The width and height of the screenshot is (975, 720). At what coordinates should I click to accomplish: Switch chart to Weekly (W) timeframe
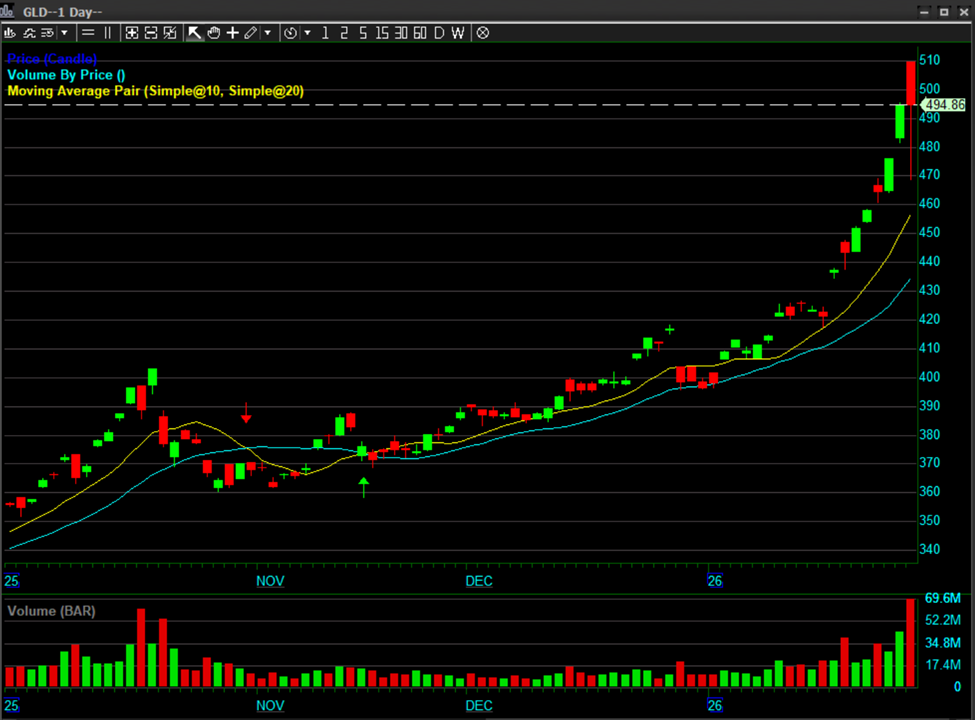click(458, 33)
